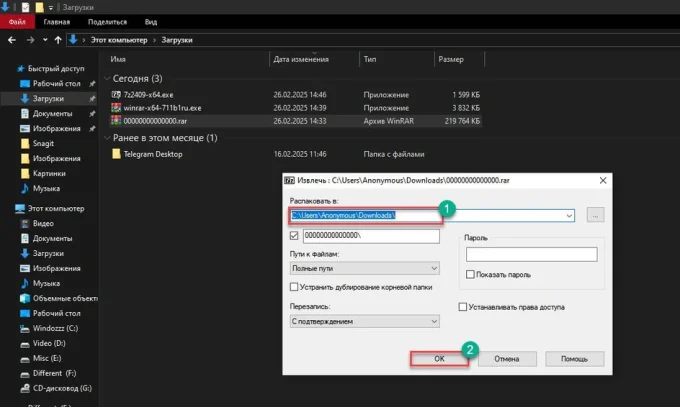Open the Snagit folder in sidebar
This screenshot has height=407, width=680.
(x=43, y=144)
